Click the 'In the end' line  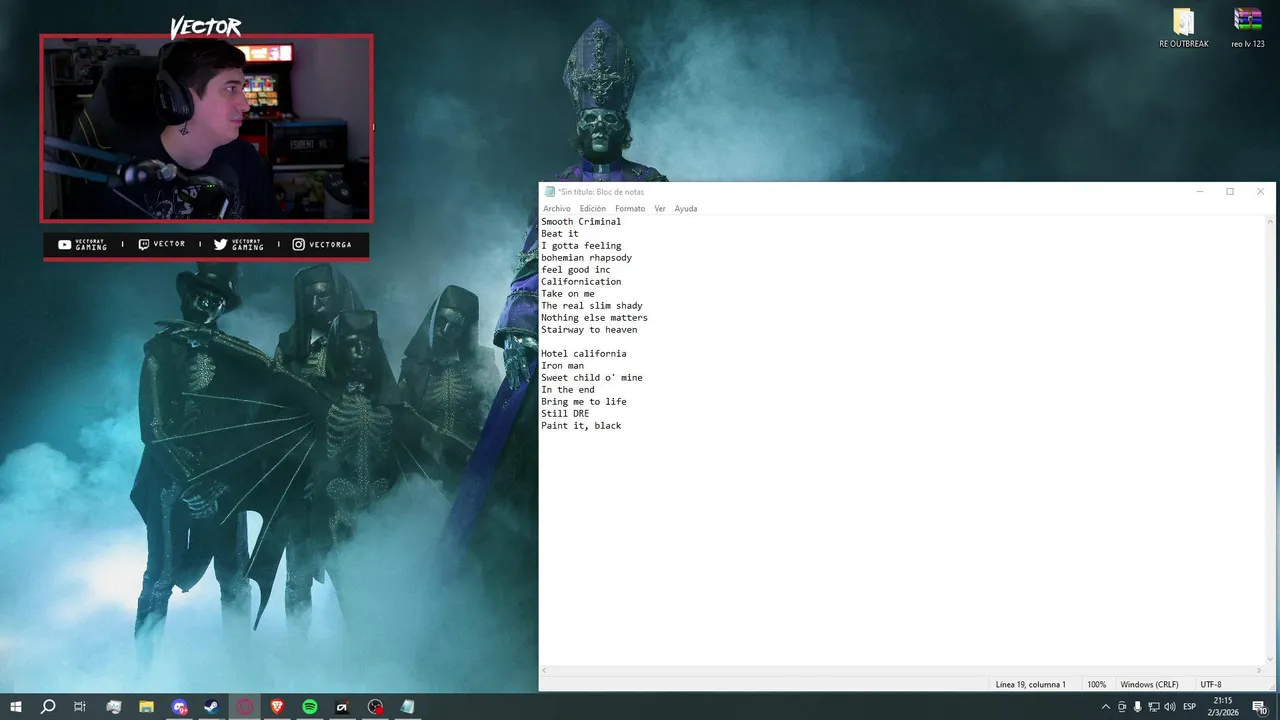tap(568, 390)
